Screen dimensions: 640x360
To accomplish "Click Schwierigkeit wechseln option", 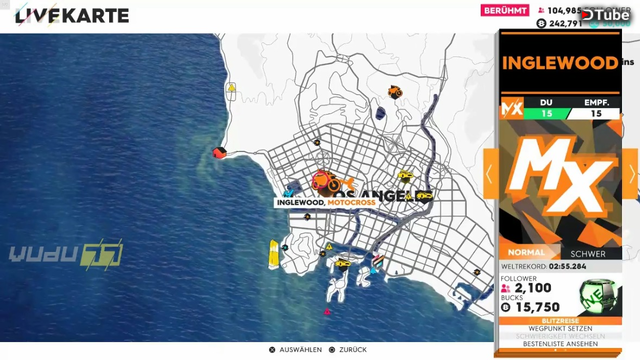I will coord(560,336).
